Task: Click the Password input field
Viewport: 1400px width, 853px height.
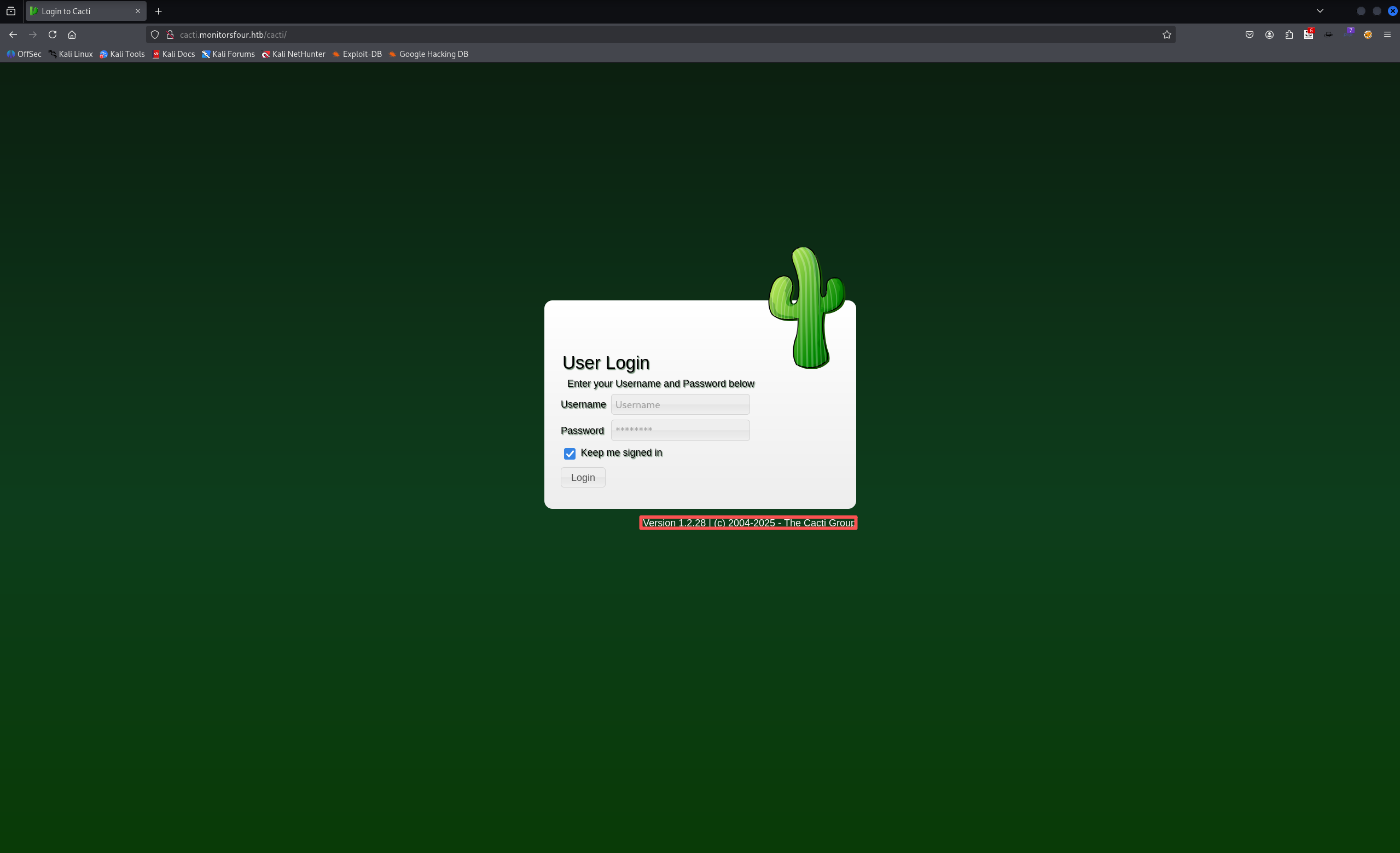Action: [679, 430]
